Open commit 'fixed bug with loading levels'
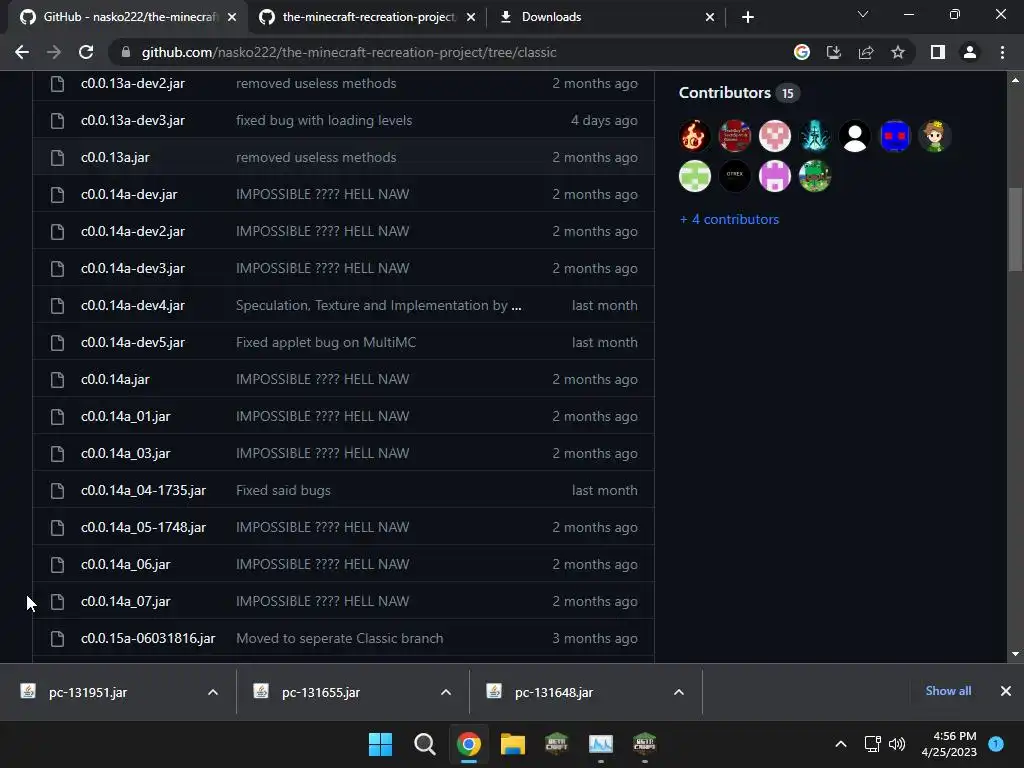This screenshot has width=1024, height=768. pyautogui.click(x=324, y=121)
